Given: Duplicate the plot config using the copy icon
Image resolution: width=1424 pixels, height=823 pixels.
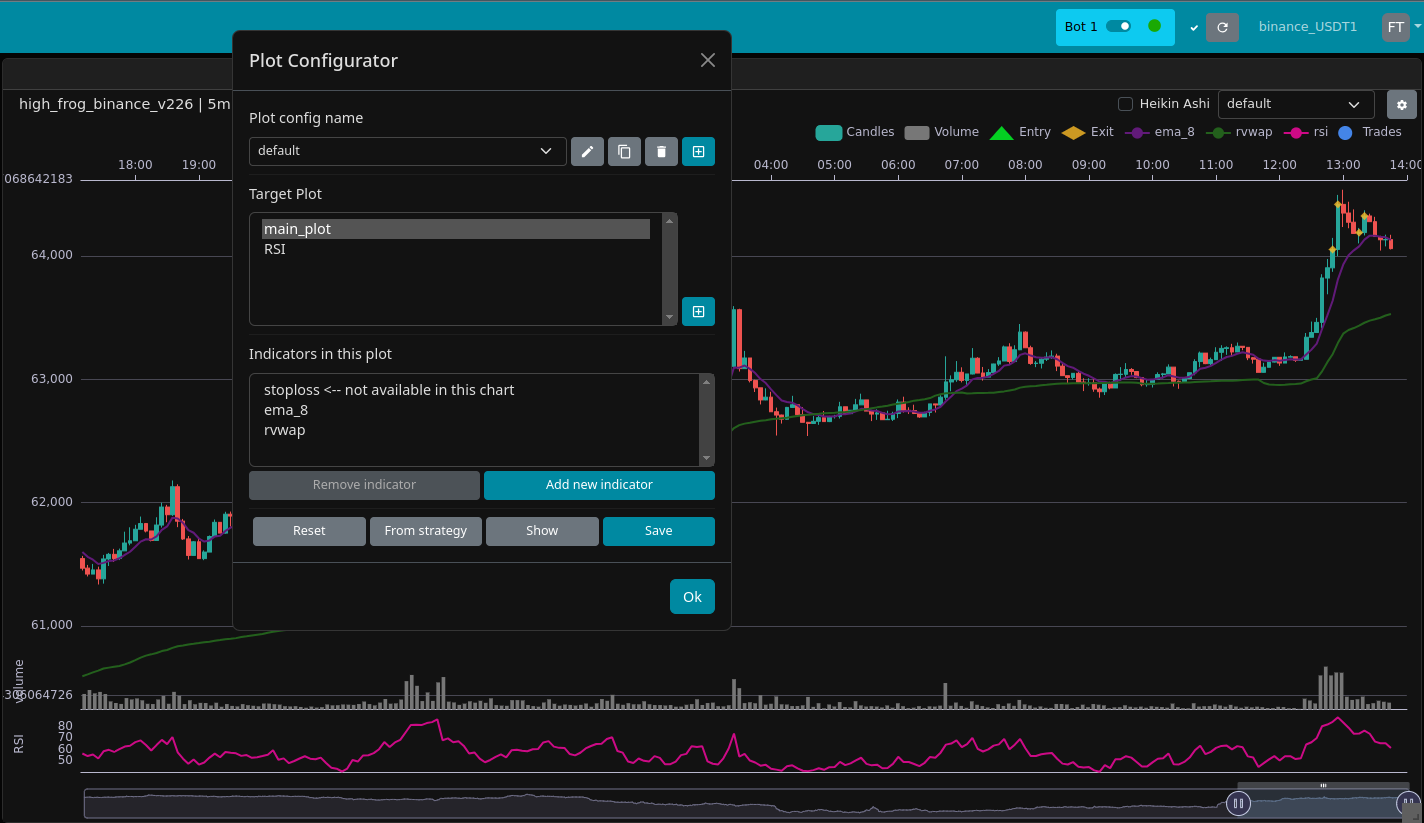Looking at the screenshot, I should pos(624,151).
